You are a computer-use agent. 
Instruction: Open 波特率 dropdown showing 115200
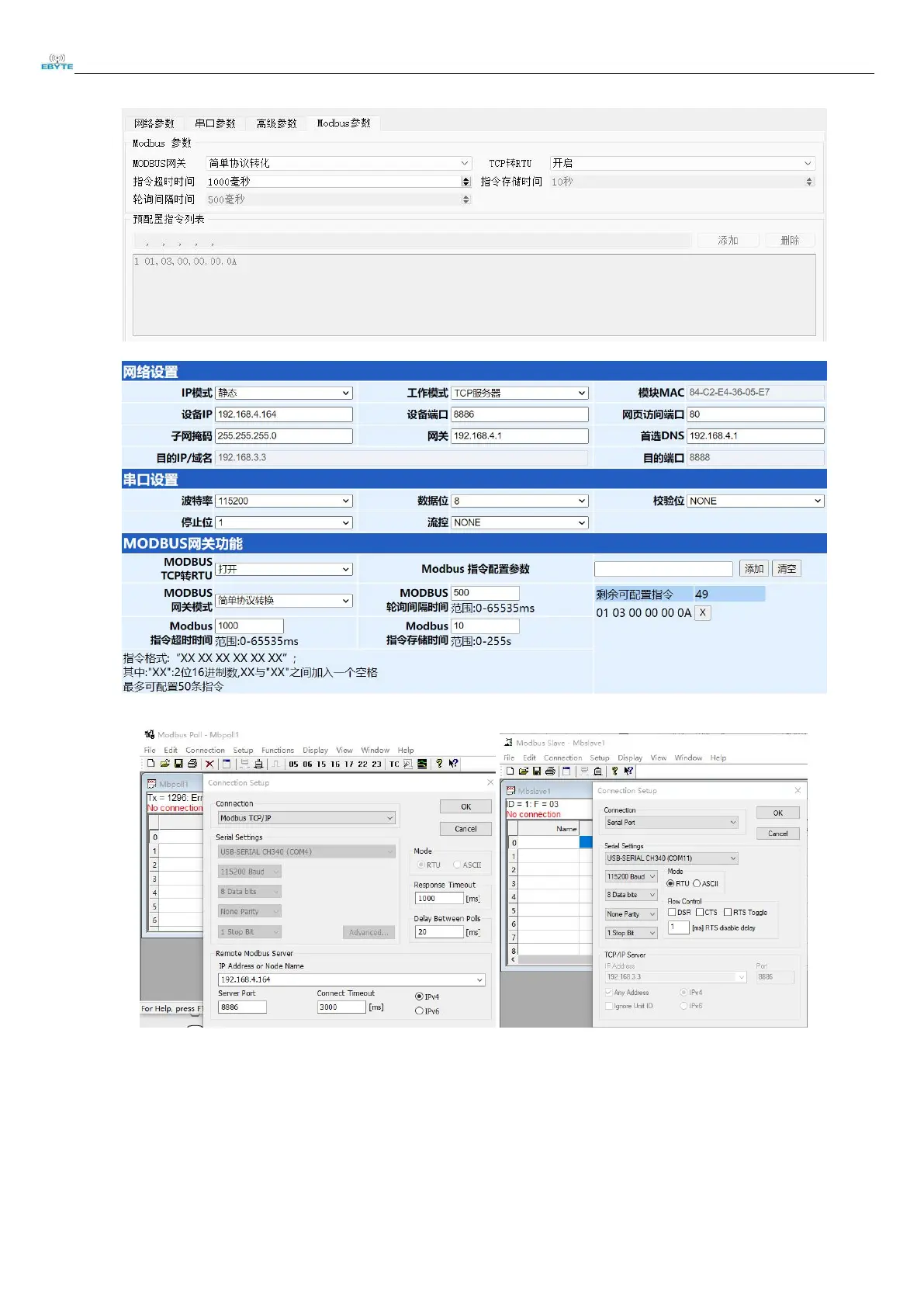pyautogui.click(x=284, y=501)
